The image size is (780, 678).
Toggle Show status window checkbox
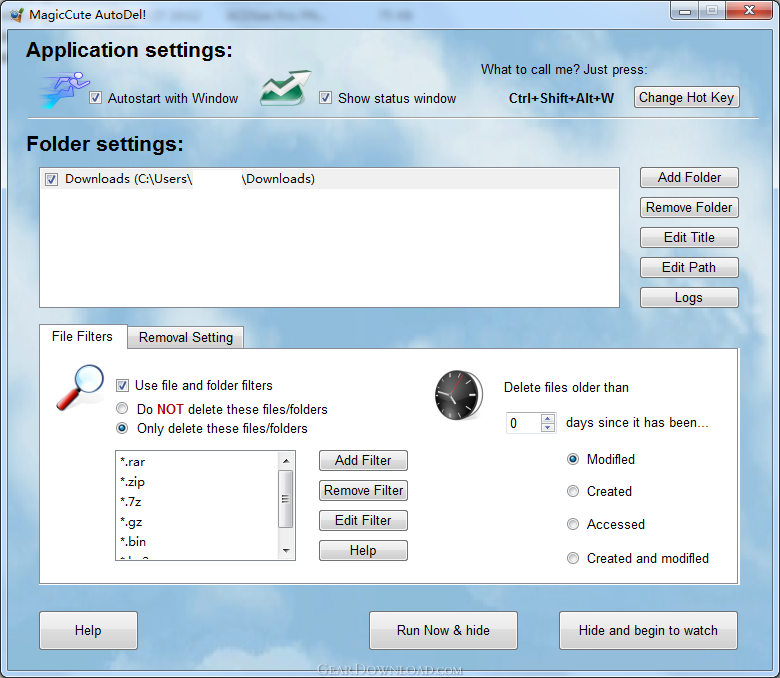pos(325,98)
